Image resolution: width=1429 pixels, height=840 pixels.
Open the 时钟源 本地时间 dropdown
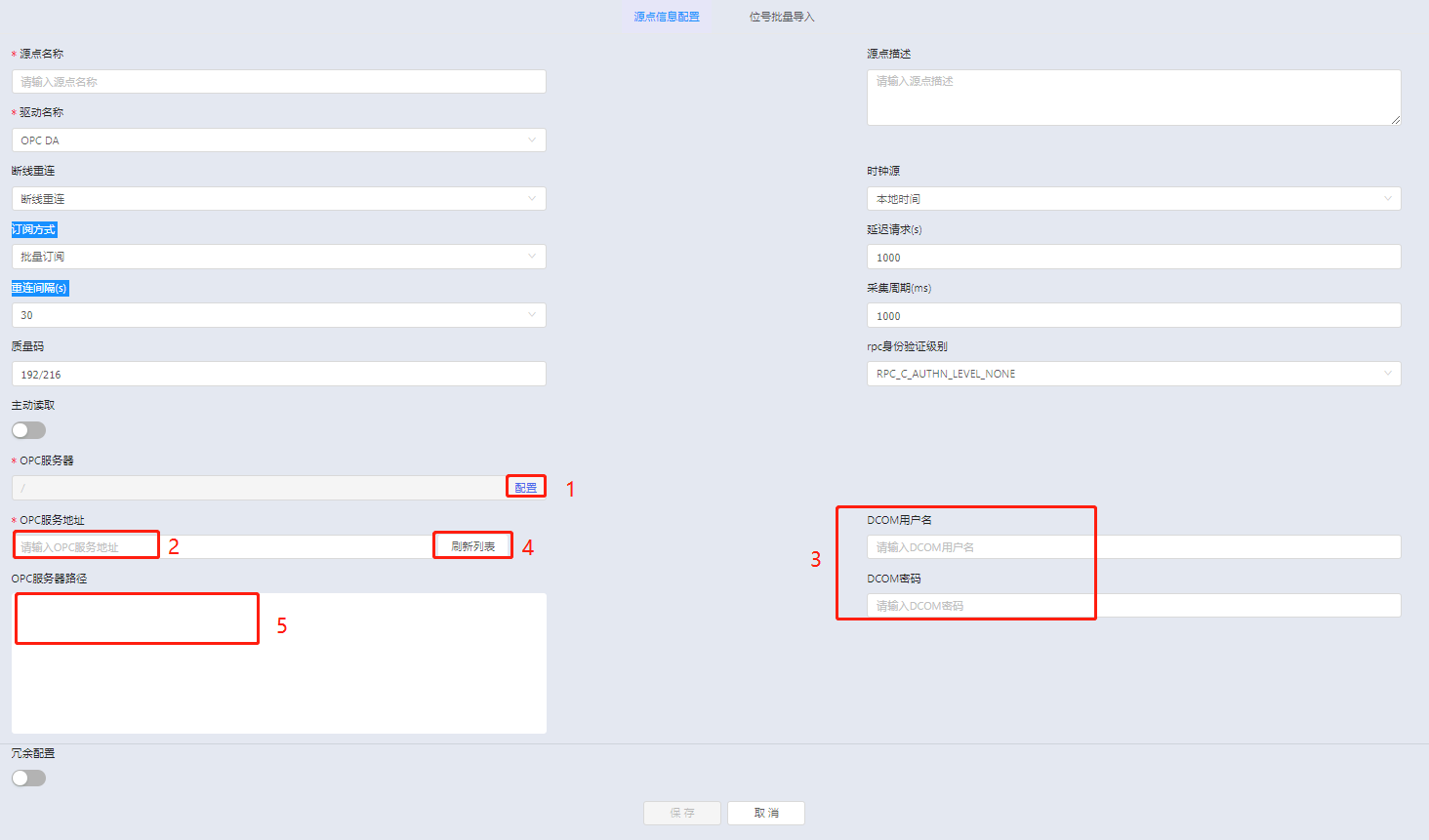(x=1132, y=199)
